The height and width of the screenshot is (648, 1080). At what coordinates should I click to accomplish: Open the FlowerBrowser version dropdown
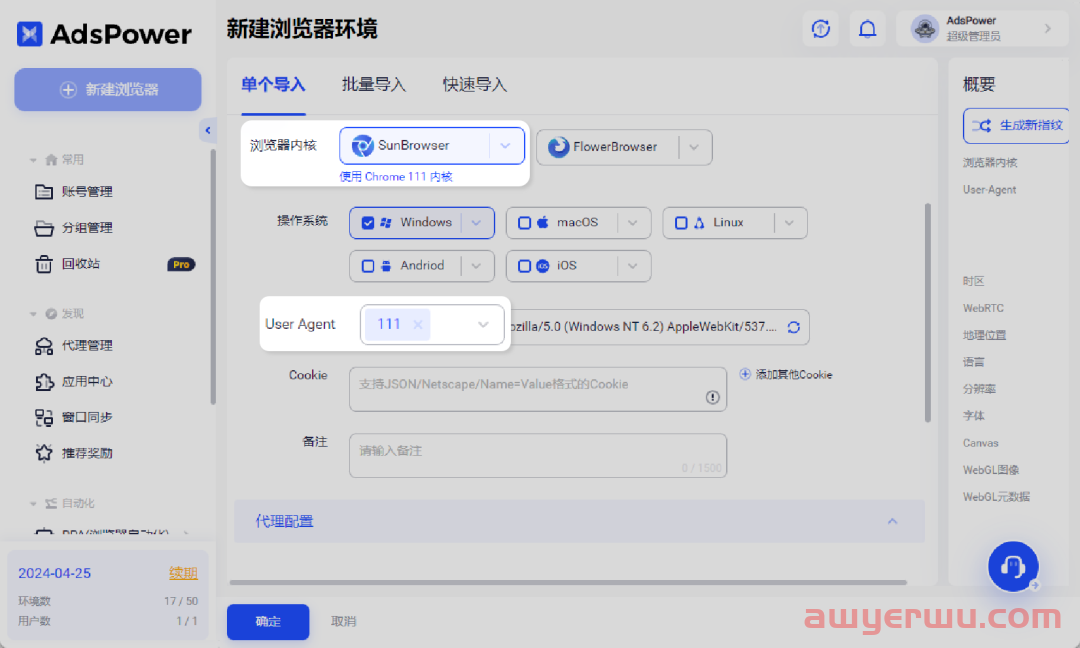click(694, 147)
